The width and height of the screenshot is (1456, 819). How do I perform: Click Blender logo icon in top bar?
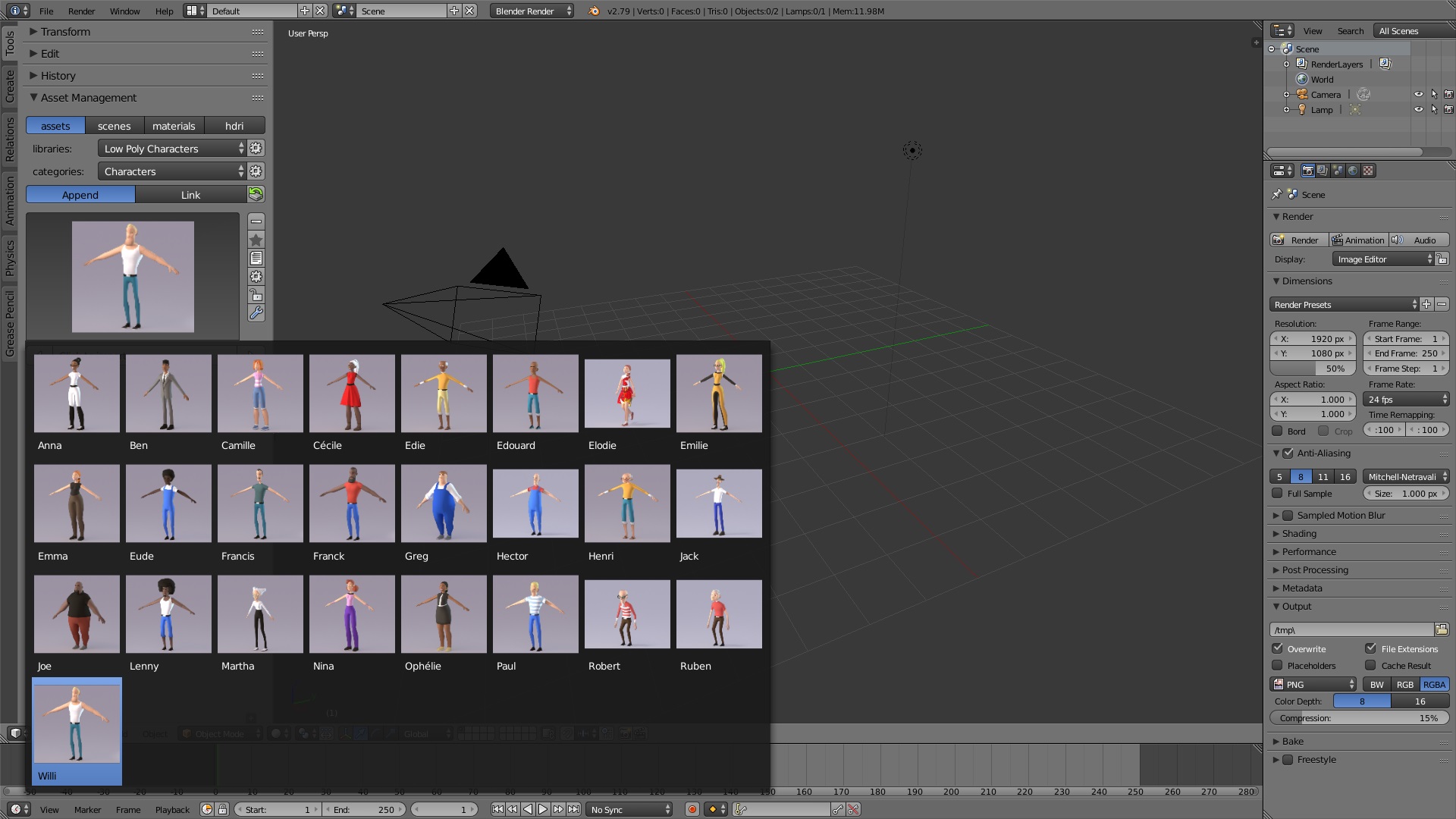pyautogui.click(x=594, y=11)
